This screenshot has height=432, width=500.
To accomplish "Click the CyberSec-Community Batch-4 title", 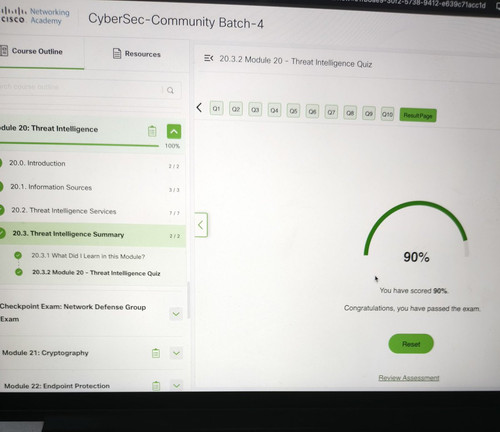I will coord(176,21).
